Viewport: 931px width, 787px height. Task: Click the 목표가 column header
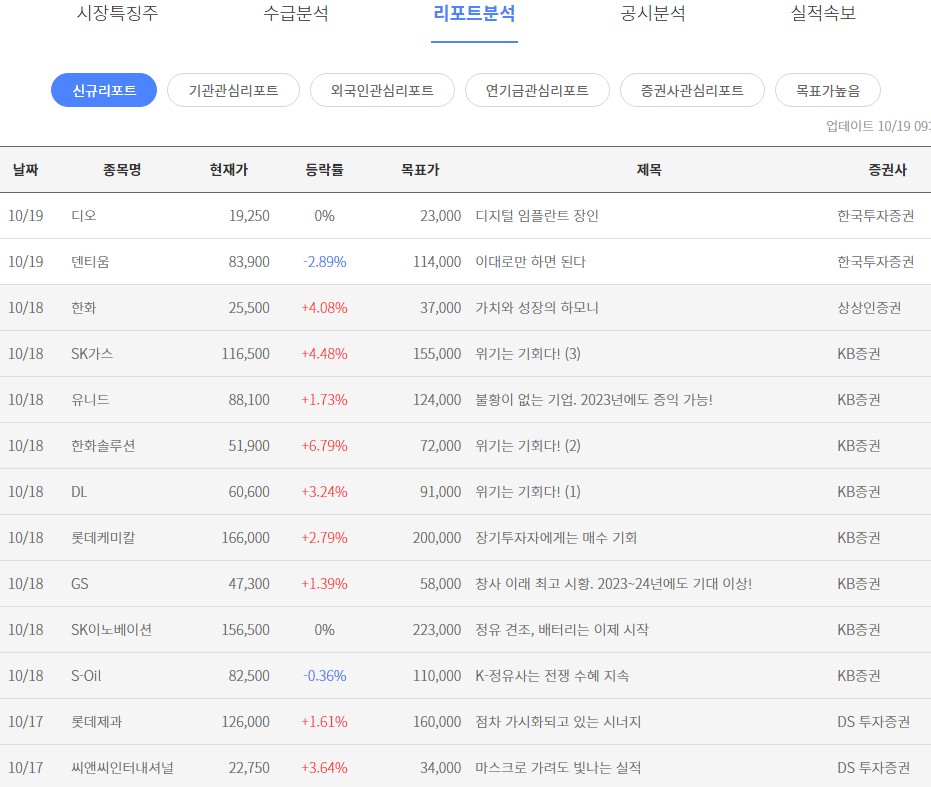point(420,170)
